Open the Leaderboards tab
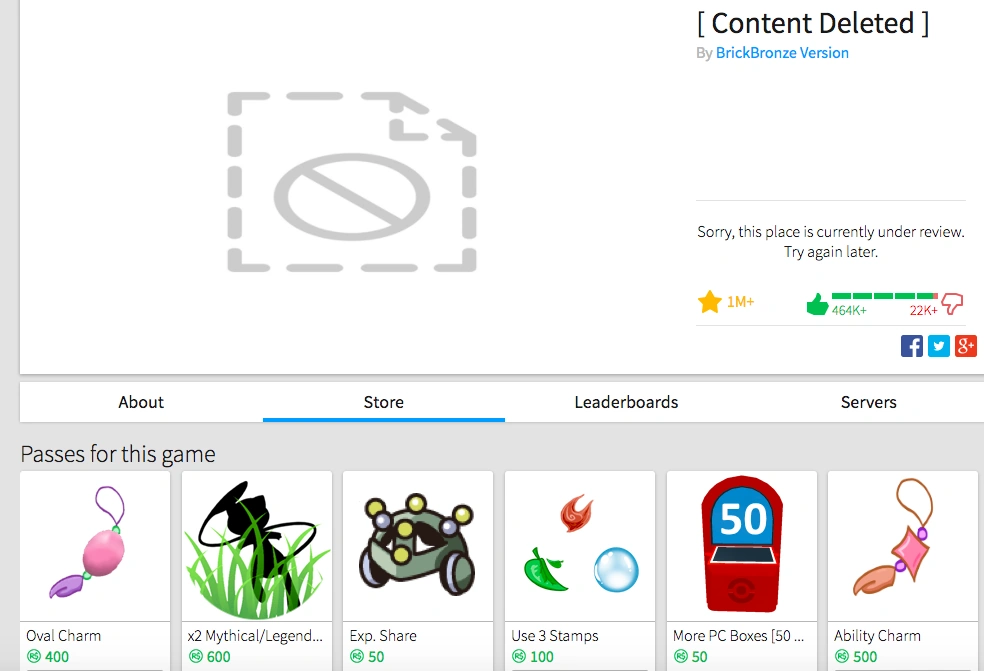Viewport: 984px width, 671px height. (626, 402)
